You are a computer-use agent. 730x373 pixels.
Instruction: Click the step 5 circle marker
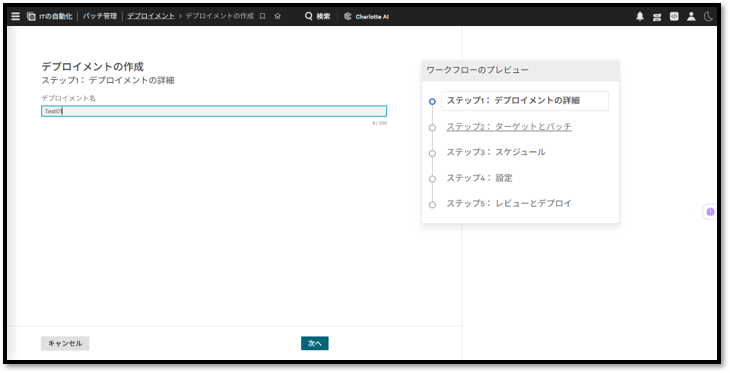pyautogui.click(x=432, y=204)
